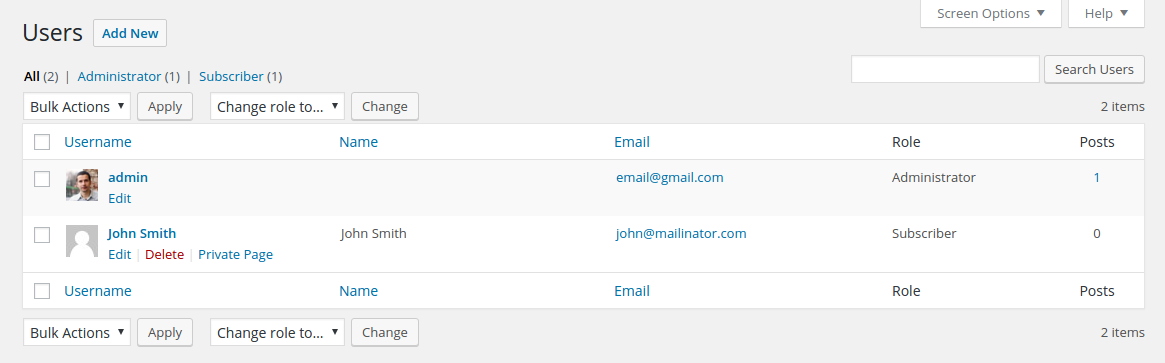This screenshot has width=1165, height=363.
Task: Open John Smith's Private Page link
Action: 236,255
